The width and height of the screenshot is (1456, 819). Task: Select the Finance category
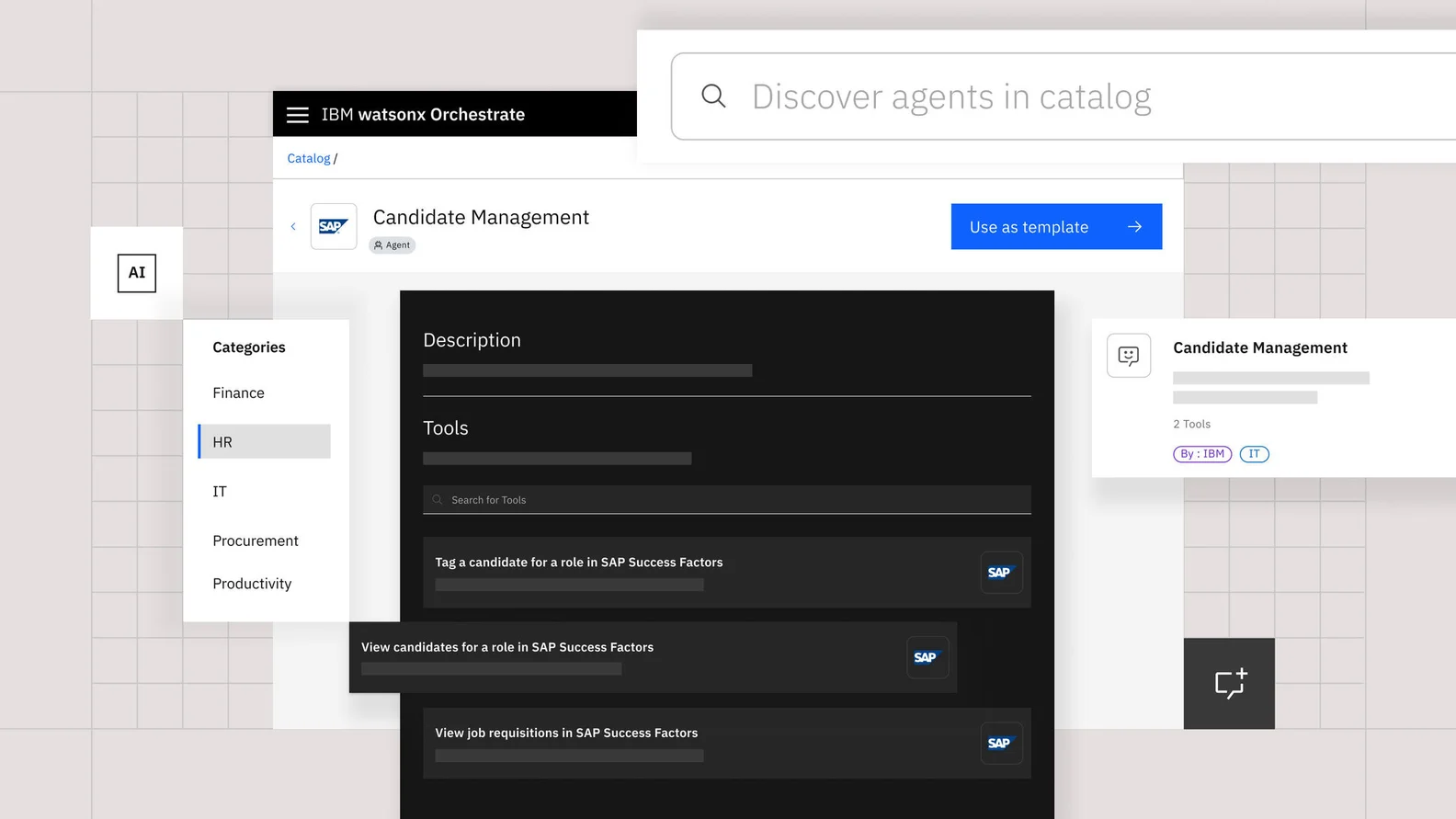pos(238,393)
